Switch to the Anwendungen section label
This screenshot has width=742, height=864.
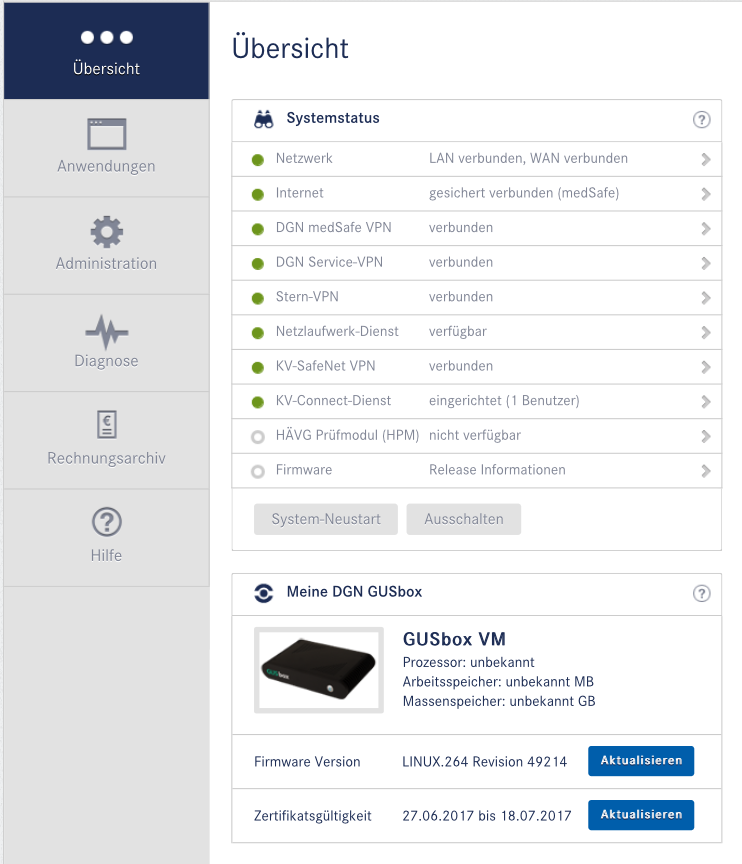[106, 166]
